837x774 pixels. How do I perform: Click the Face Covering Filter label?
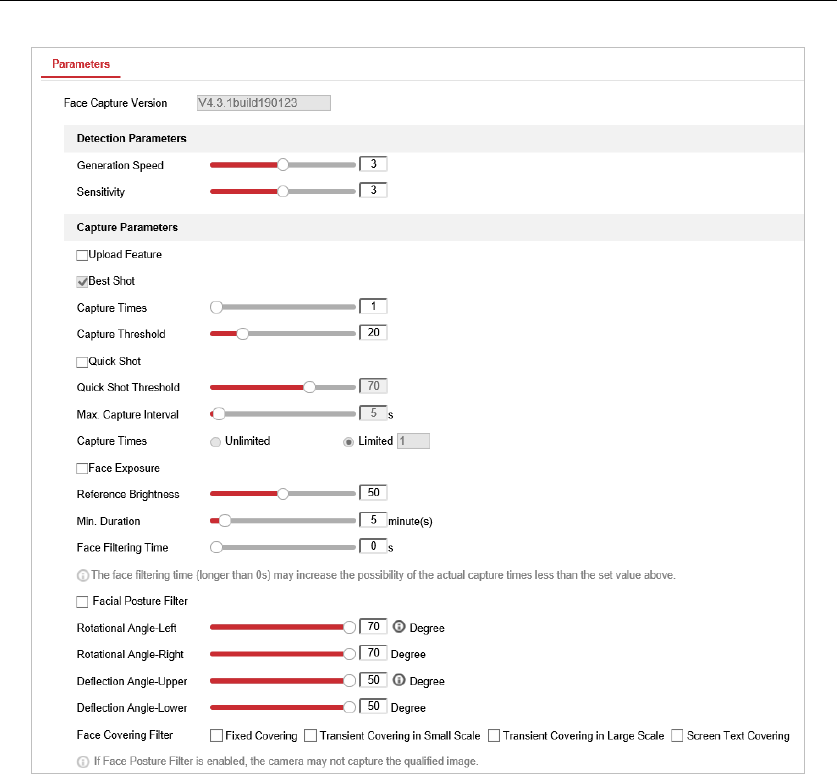coord(125,735)
